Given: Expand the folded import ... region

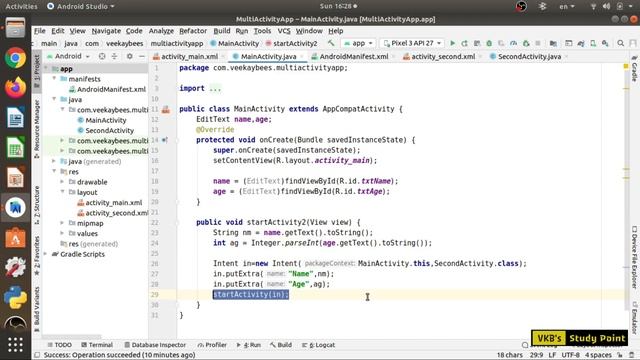Looking at the screenshot, I should point(215,89).
